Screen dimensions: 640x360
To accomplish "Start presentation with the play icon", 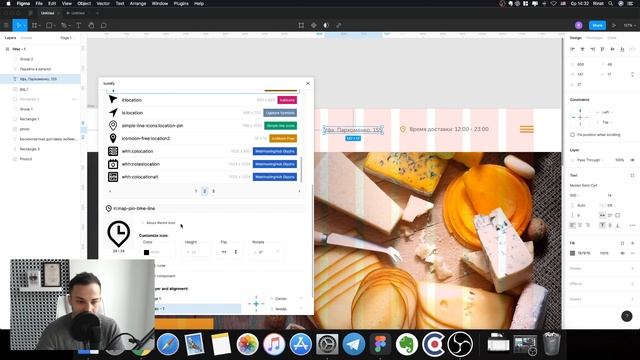I will pyautogui.click(x=613, y=25).
